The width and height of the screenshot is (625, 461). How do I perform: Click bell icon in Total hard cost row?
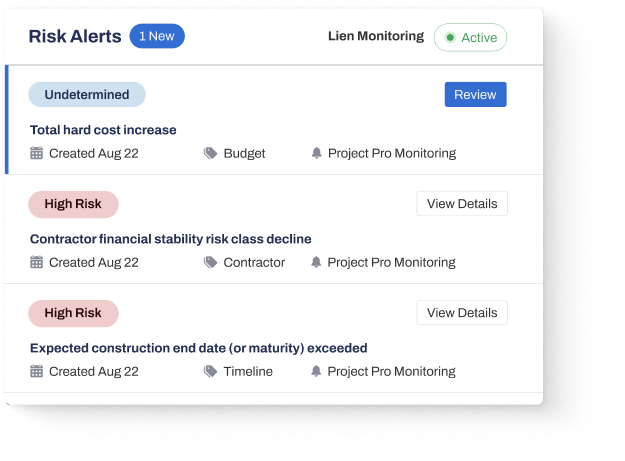[316, 153]
